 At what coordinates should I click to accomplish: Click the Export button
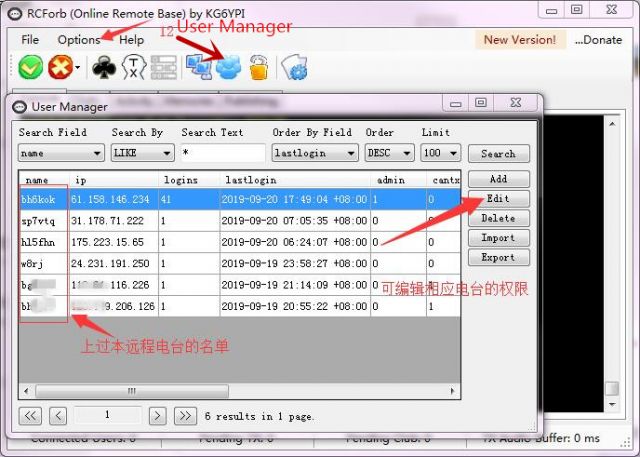pyautogui.click(x=499, y=257)
